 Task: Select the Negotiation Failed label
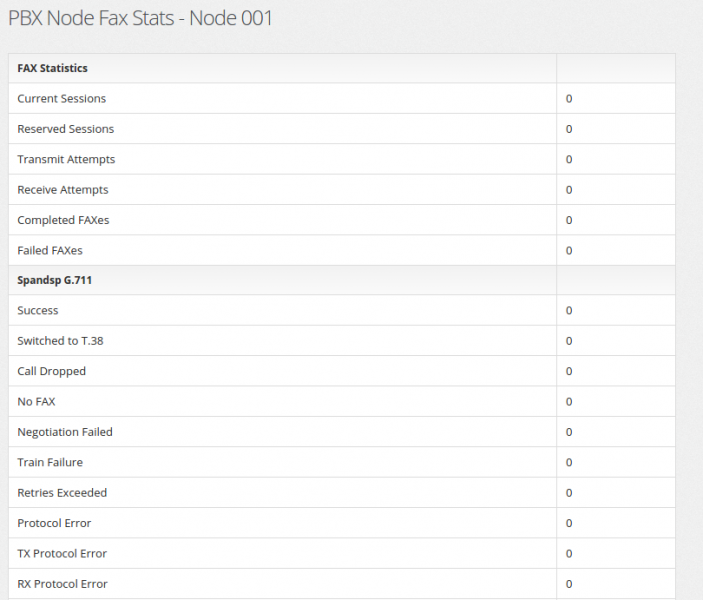click(x=65, y=432)
